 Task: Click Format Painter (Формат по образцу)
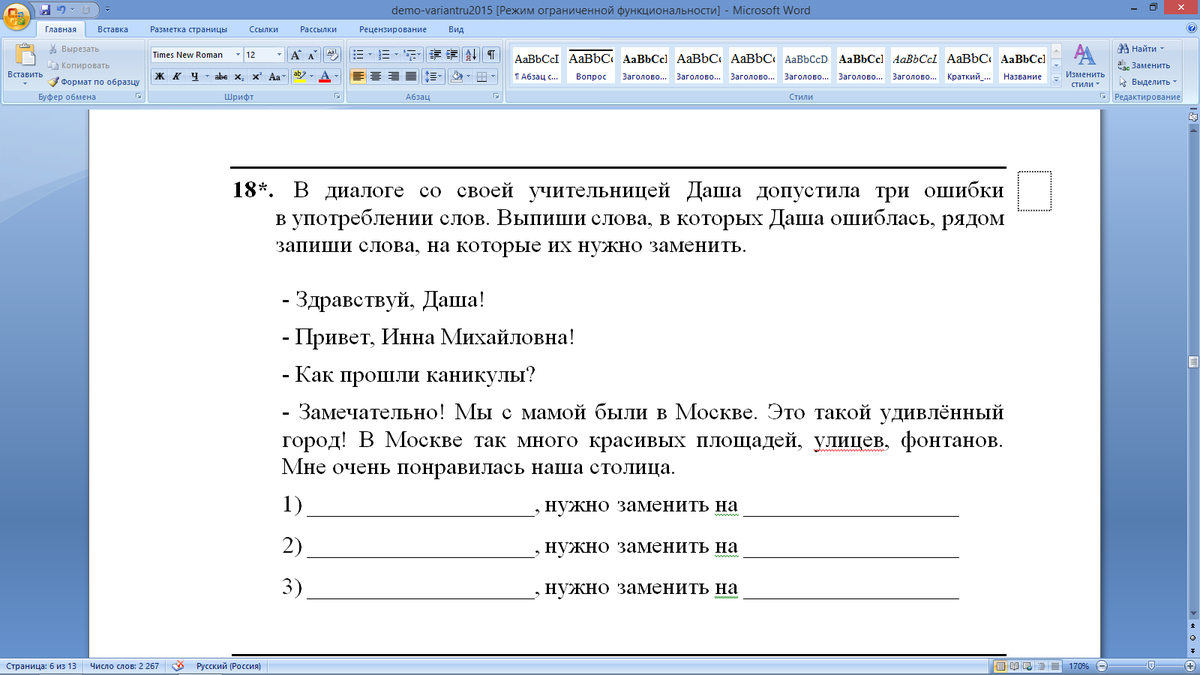tap(94, 82)
